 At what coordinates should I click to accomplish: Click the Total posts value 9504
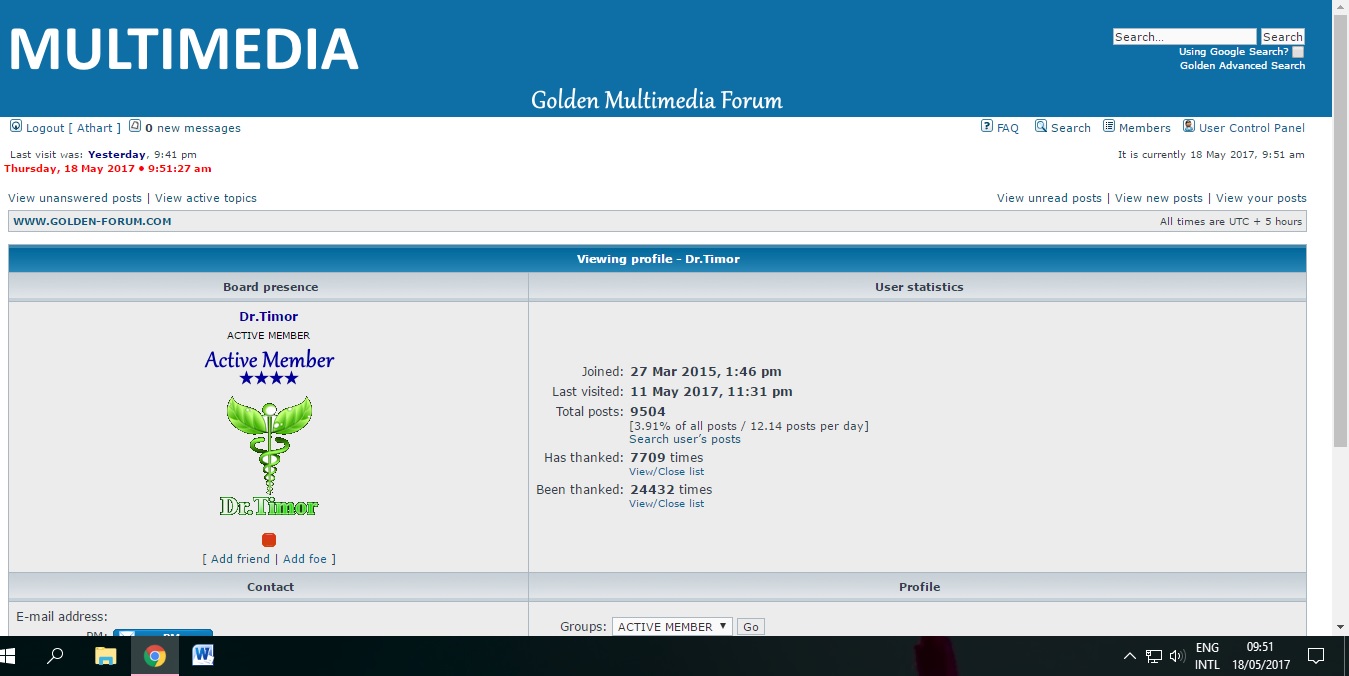[x=648, y=412]
